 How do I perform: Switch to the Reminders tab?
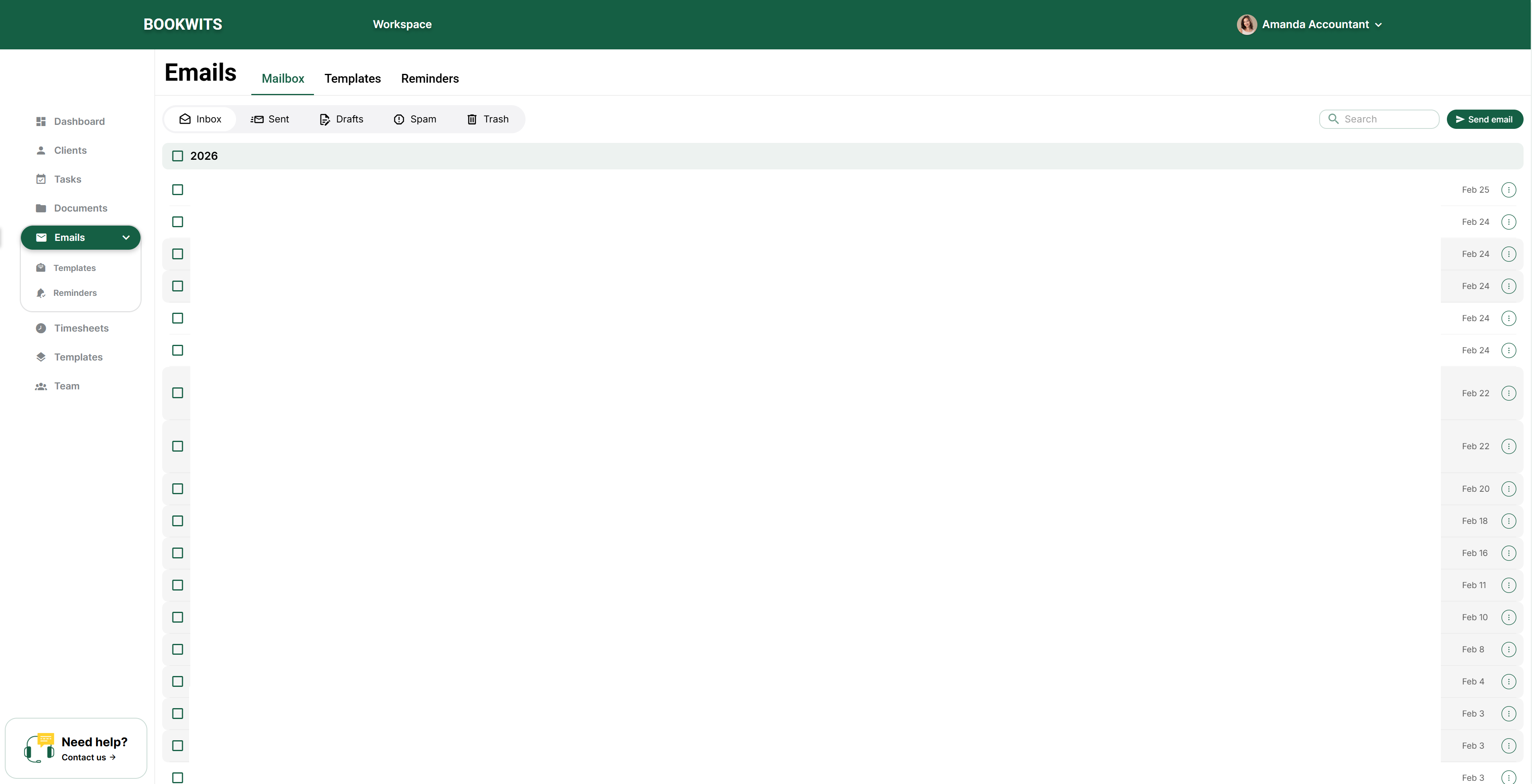tap(430, 79)
